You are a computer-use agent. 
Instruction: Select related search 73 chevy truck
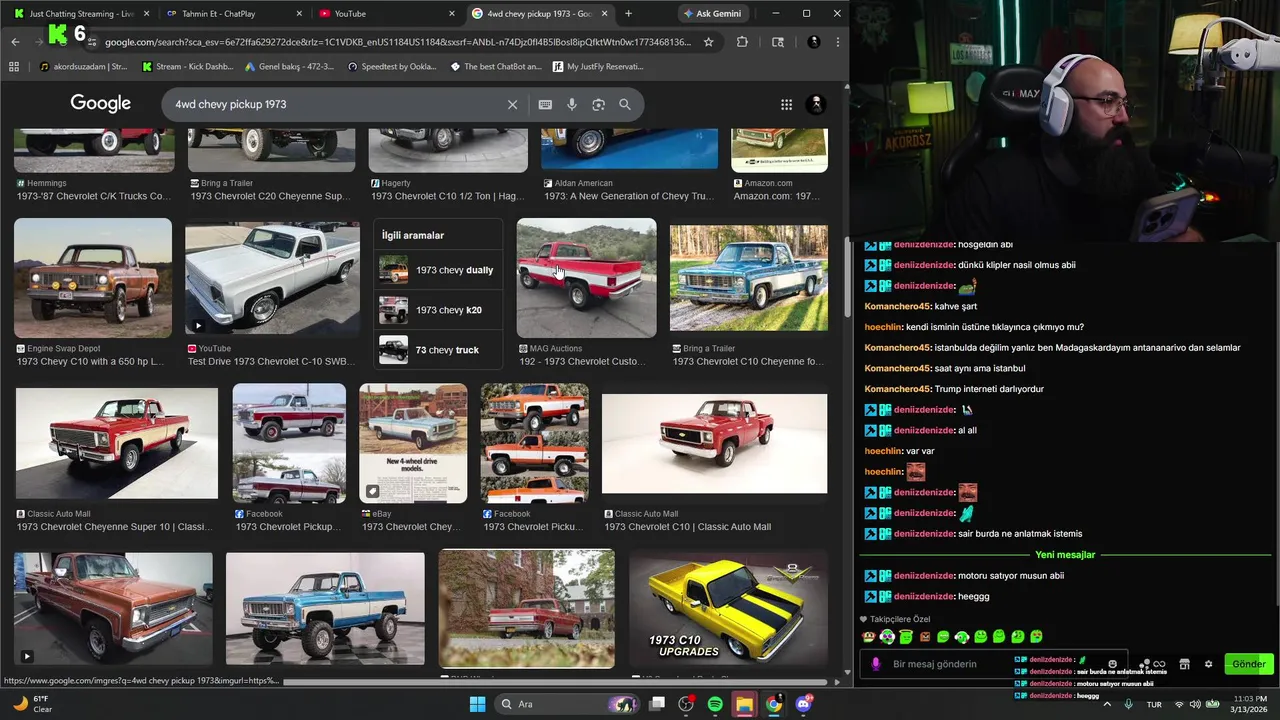coord(438,350)
